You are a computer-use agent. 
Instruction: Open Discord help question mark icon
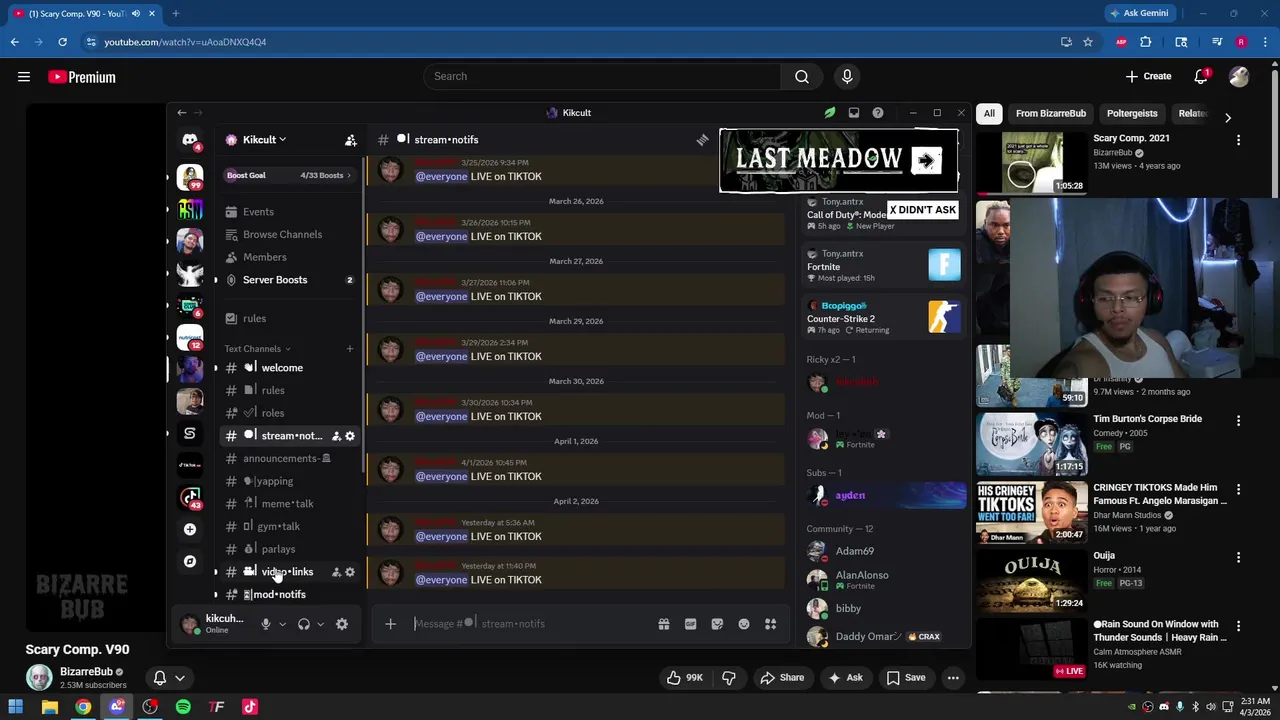click(878, 113)
